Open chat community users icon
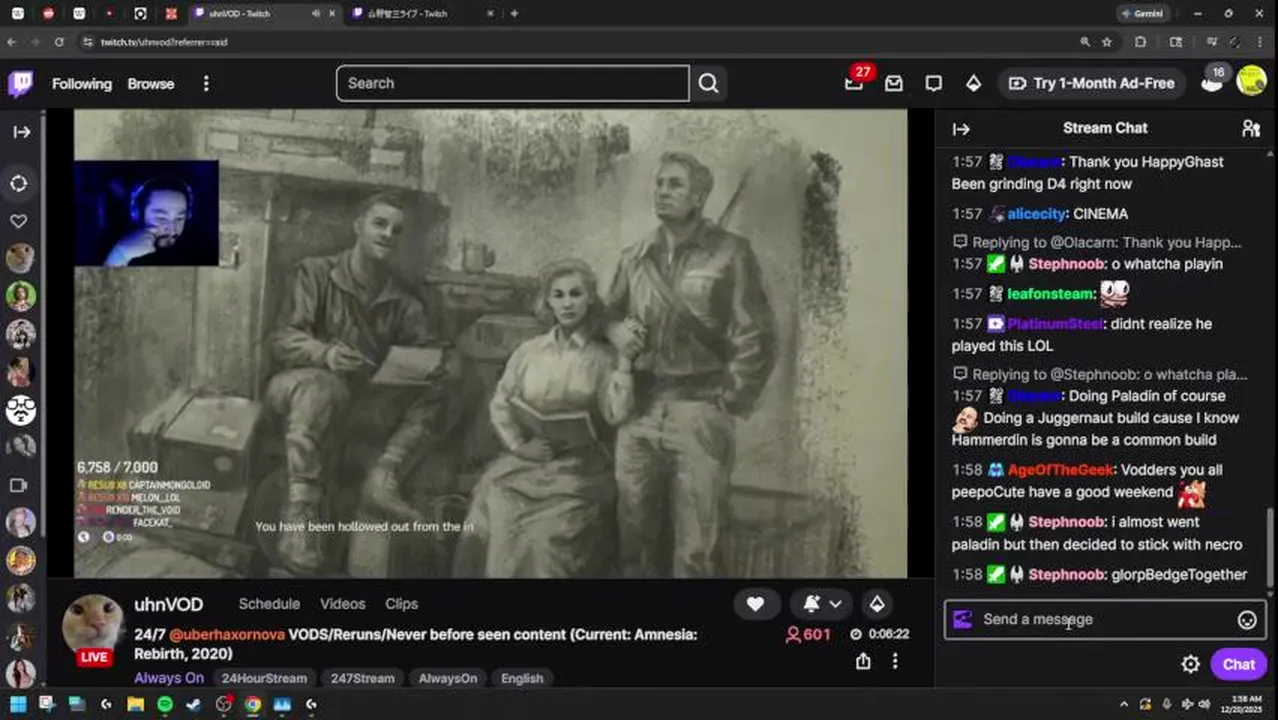1278x720 pixels. point(1250,128)
